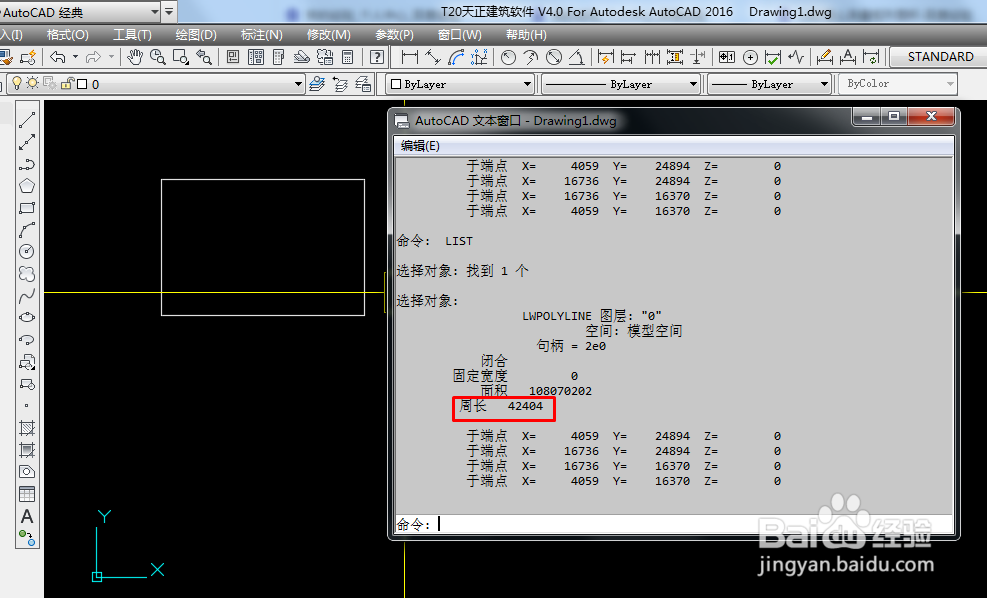Open Tool Palettes window icon
This screenshot has width=987, height=598.
[279, 57]
